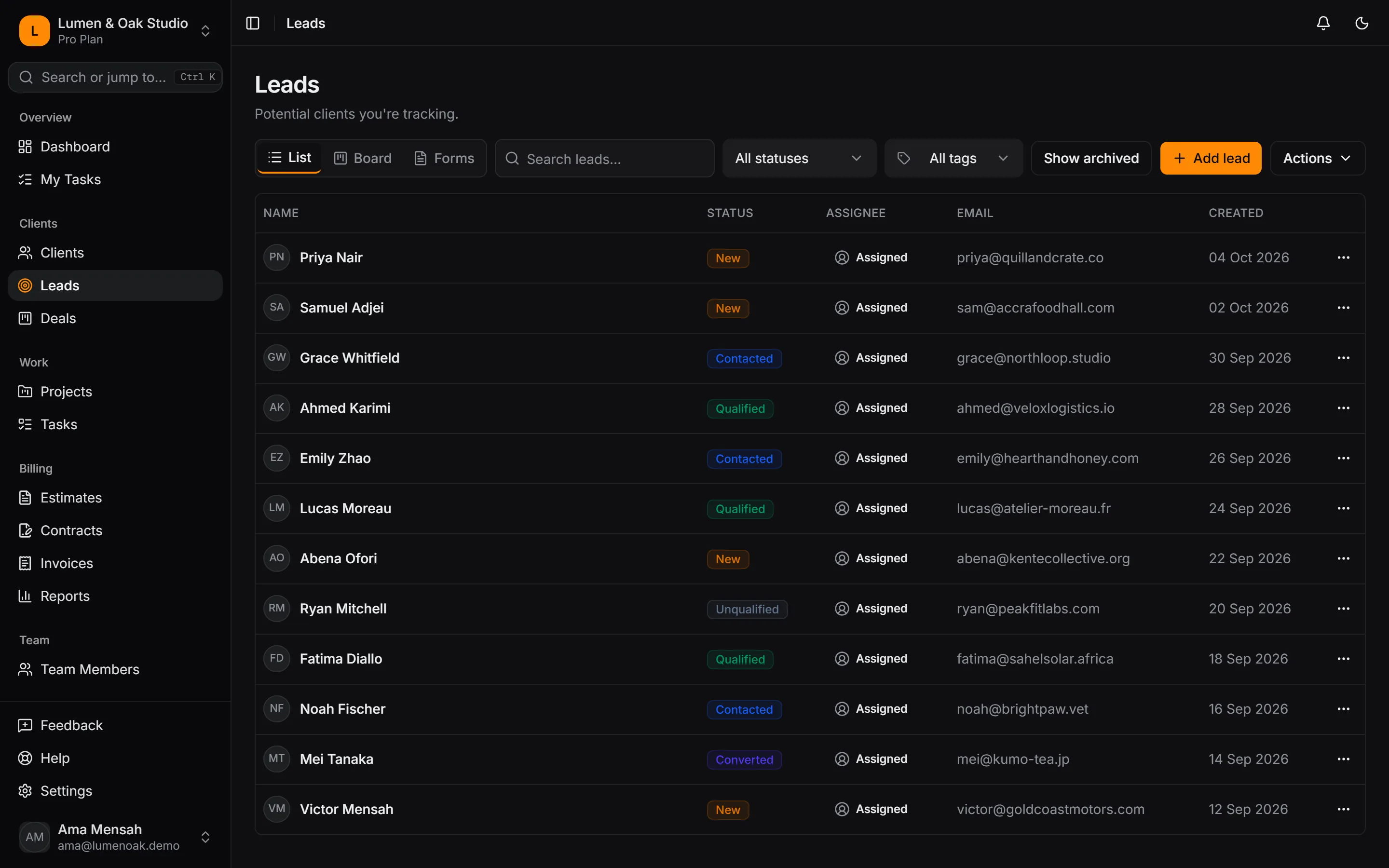Expand the workspace switcher chevron
Screen dimensions: 1389x868
point(205,31)
